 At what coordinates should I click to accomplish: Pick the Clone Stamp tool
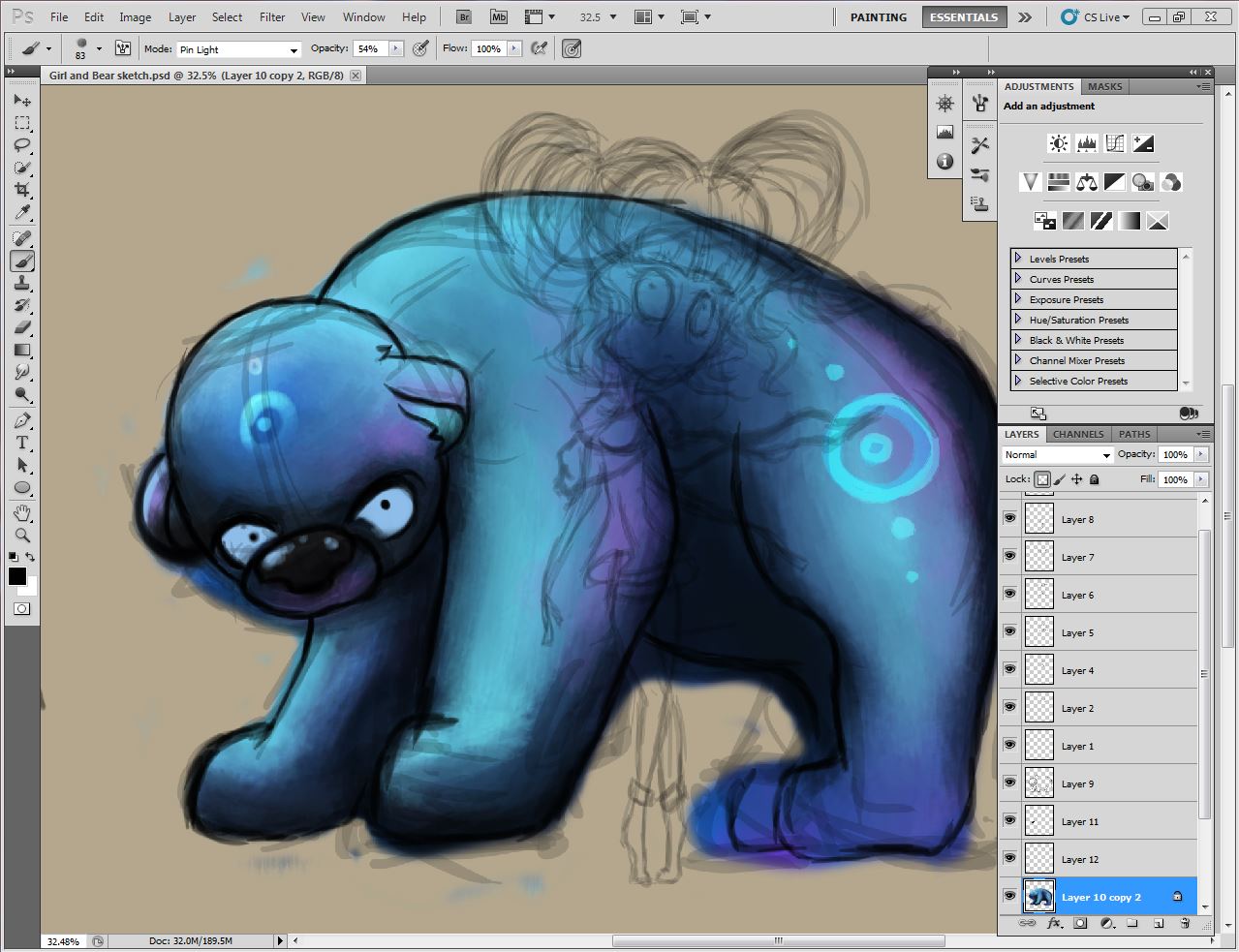coord(22,283)
